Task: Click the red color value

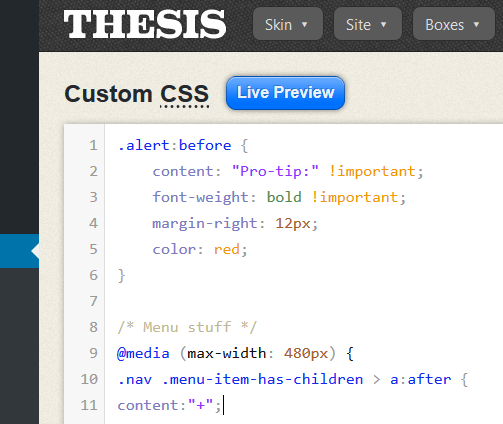Action: pos(227,249)
